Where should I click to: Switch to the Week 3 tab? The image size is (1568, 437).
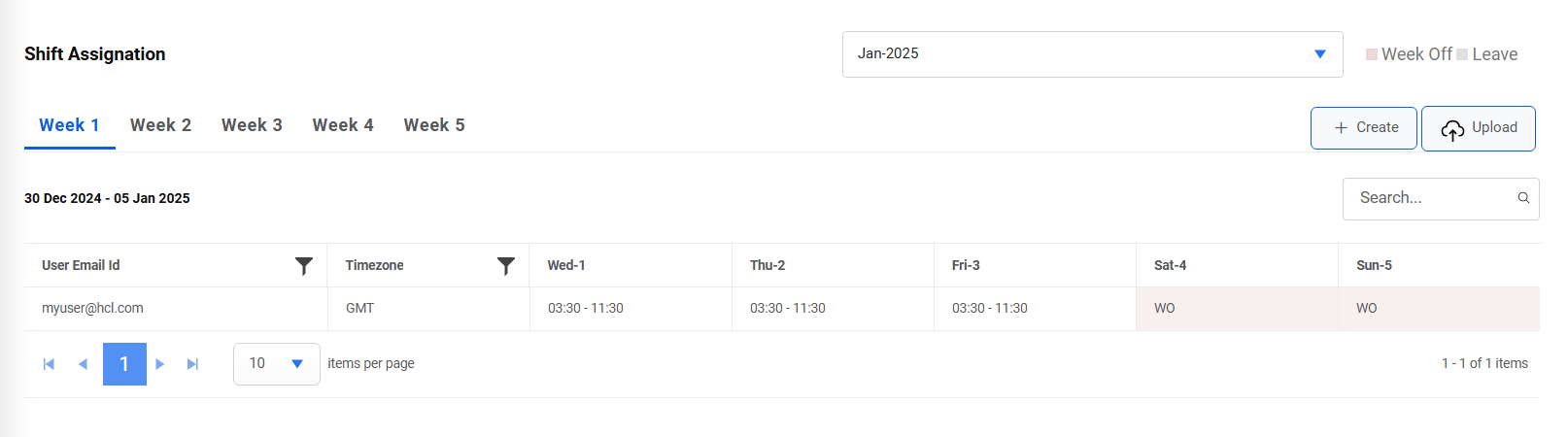[252, 125]
